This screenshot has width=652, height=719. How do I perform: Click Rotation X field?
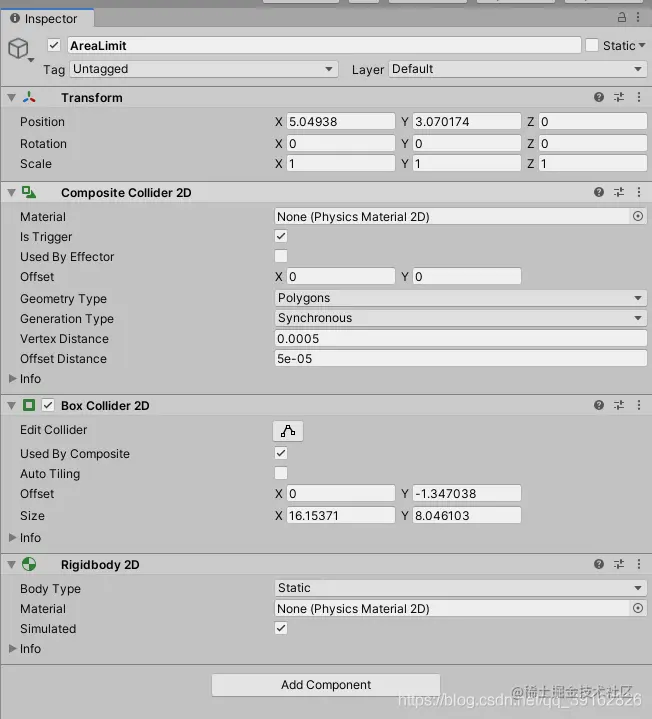coord(341,144)
